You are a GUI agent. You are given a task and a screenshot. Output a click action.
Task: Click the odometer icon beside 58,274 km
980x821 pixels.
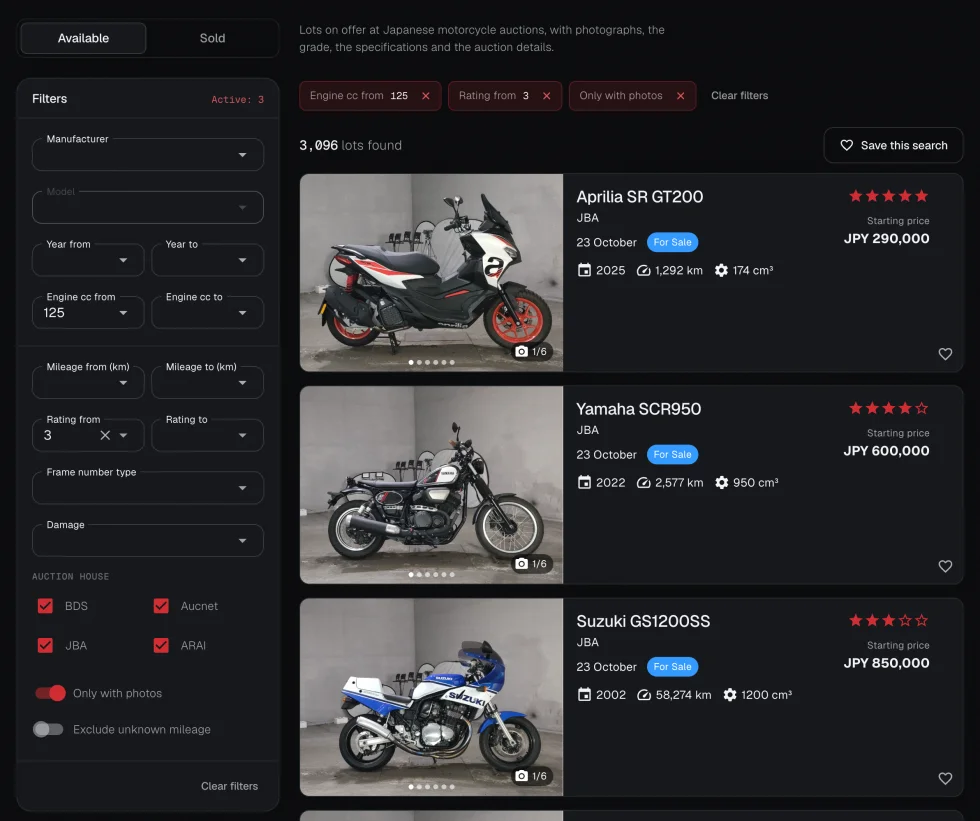click(644, 695)
